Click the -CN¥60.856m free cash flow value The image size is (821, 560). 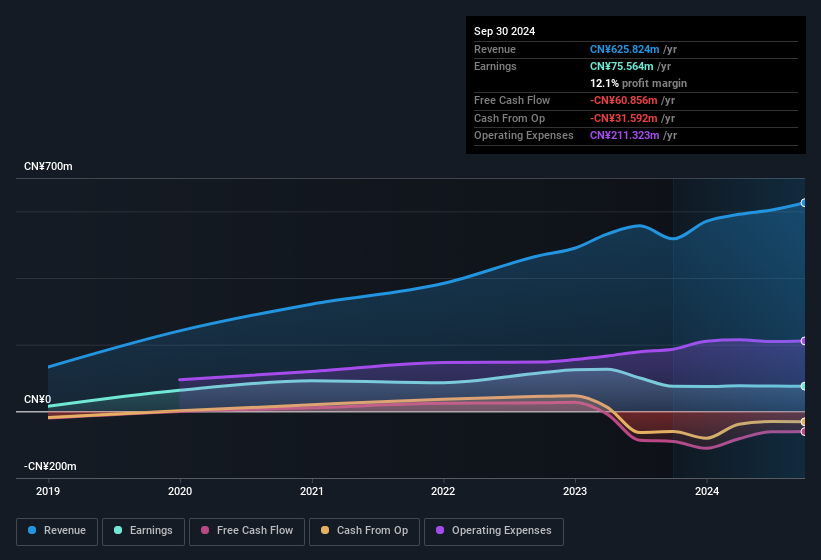point(624,100)
